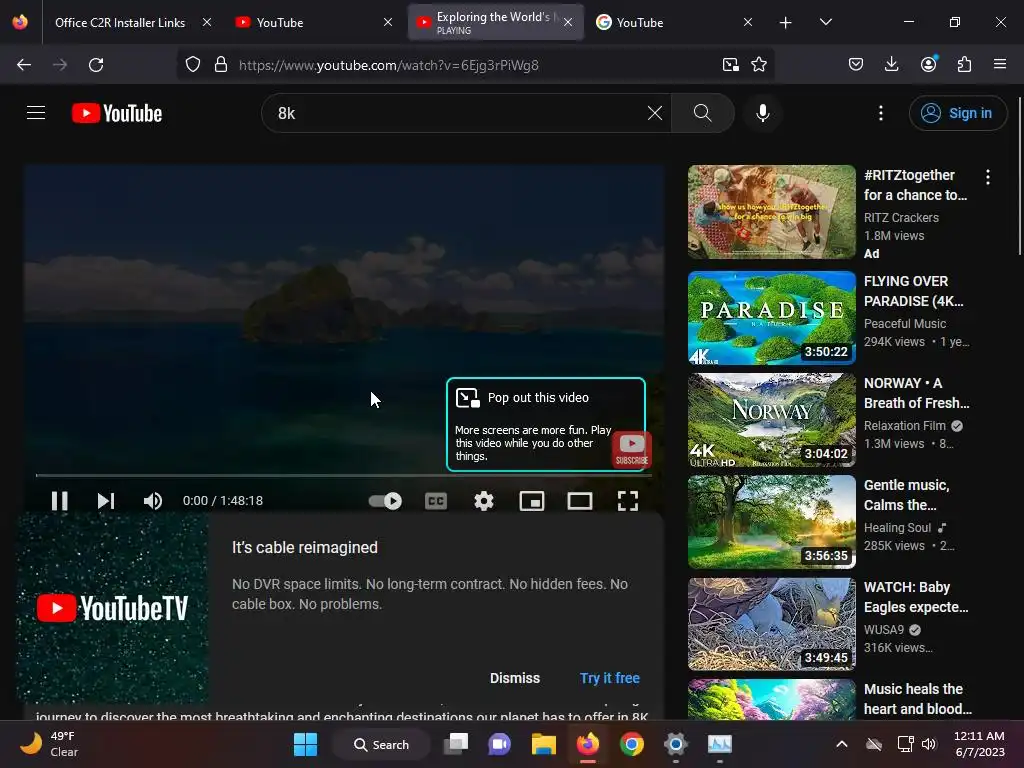Open RITZ Crackers ad thumbnail

pyautogui.click(x=771, y=212)
